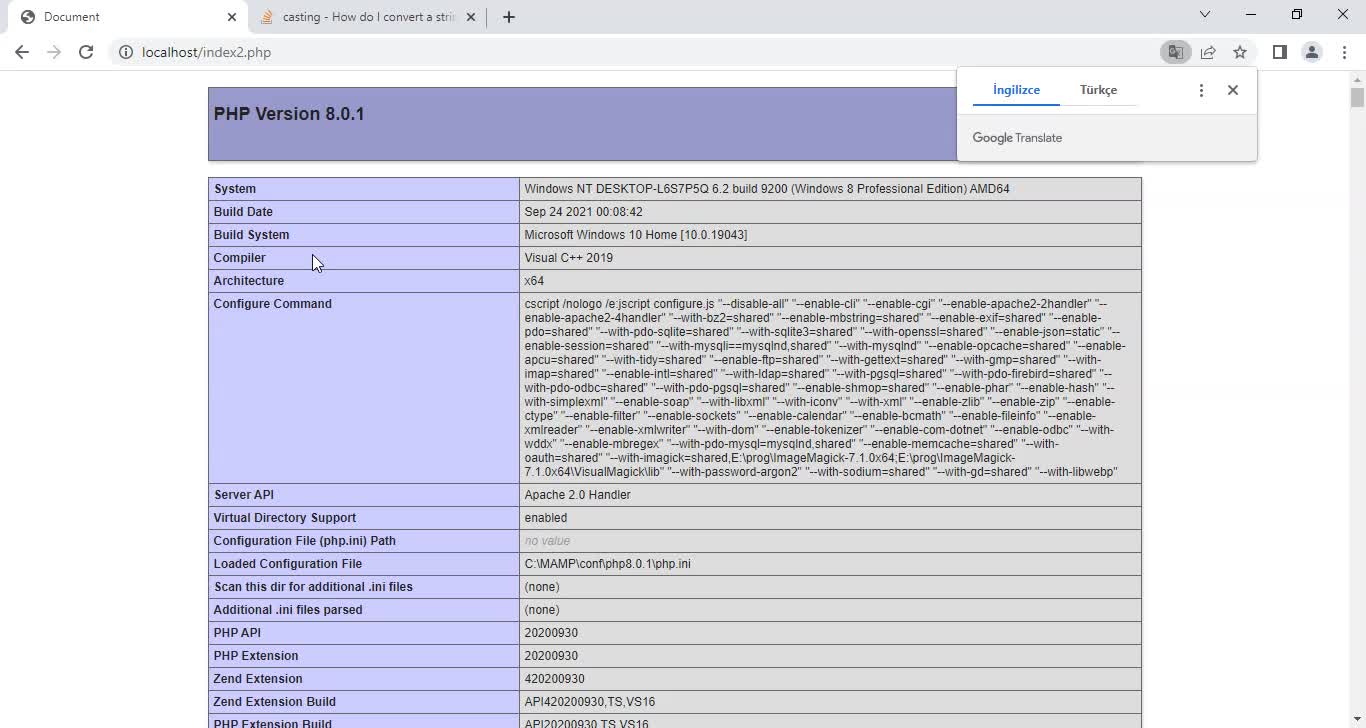Click the Google Translate icon in address bar
The height and width of the screenshot is (728, 1366).
point(1176,52)
